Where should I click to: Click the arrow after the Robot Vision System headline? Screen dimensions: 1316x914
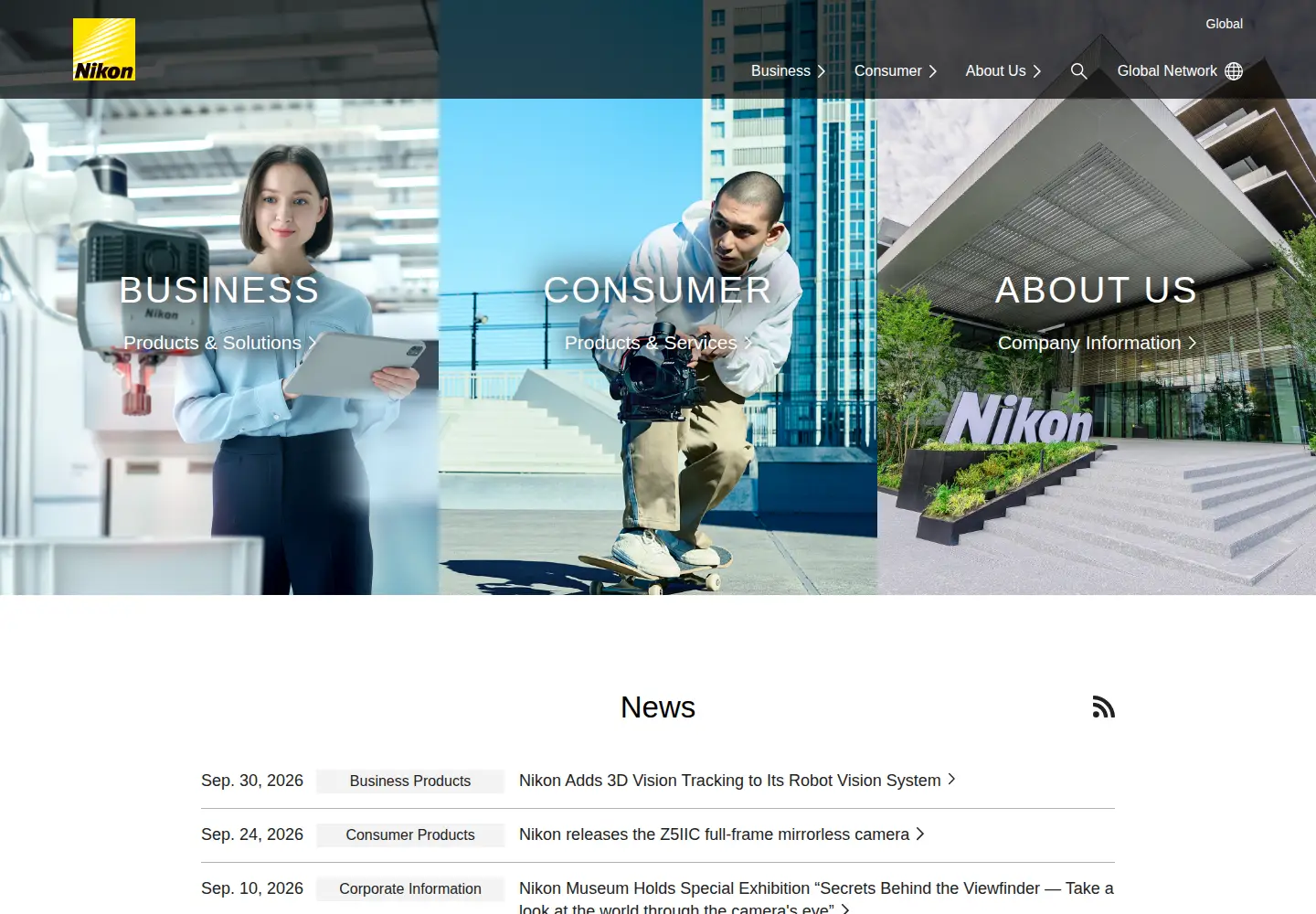951,780
